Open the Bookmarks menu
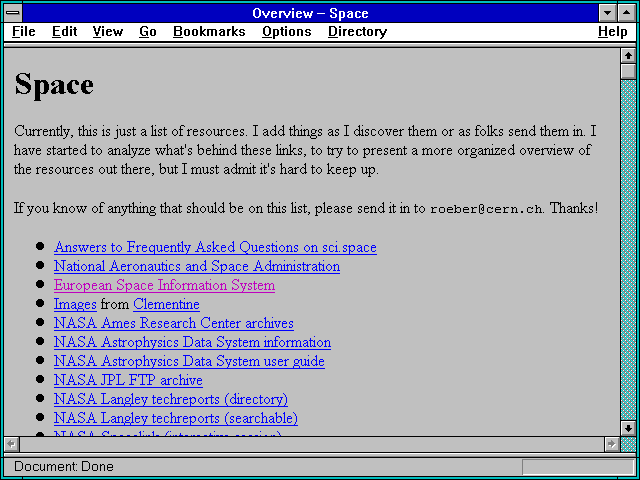Image resolution: width=640 pixels, height=480 pixels. (x=209, y=32)
